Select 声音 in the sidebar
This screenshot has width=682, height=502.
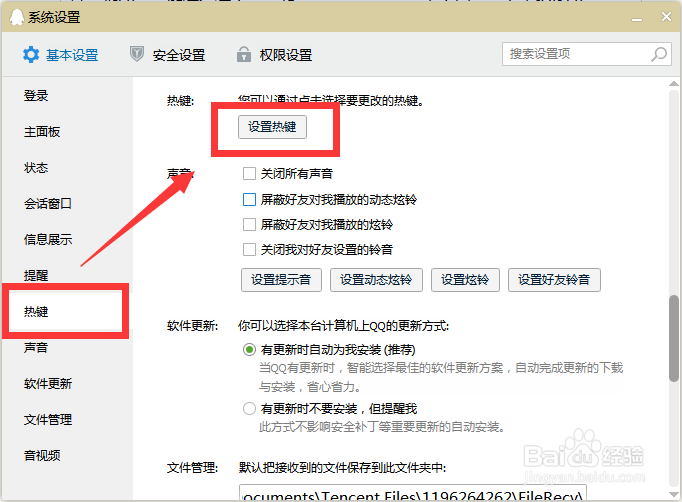(x=36, y=348)
